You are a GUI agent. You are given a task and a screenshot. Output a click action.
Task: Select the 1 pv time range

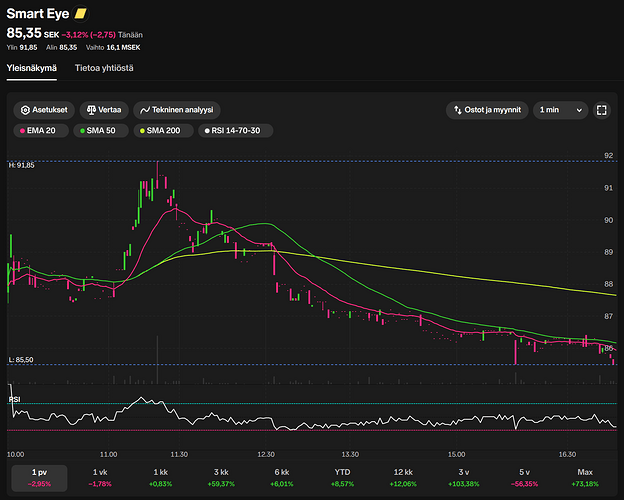[39, 478]
